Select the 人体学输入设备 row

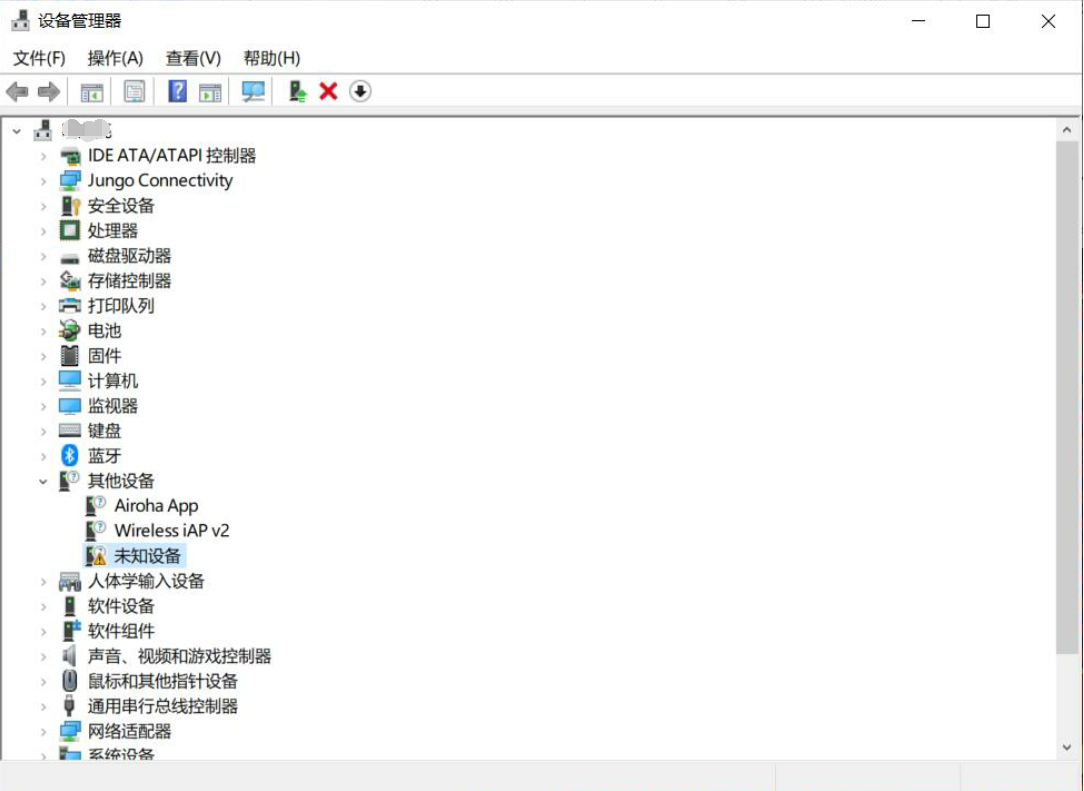tap(146, 581)
